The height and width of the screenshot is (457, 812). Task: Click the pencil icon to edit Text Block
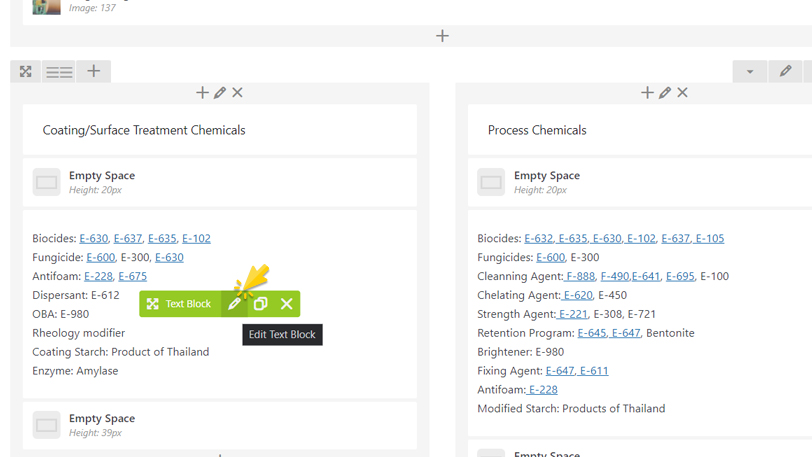[234, 304]
